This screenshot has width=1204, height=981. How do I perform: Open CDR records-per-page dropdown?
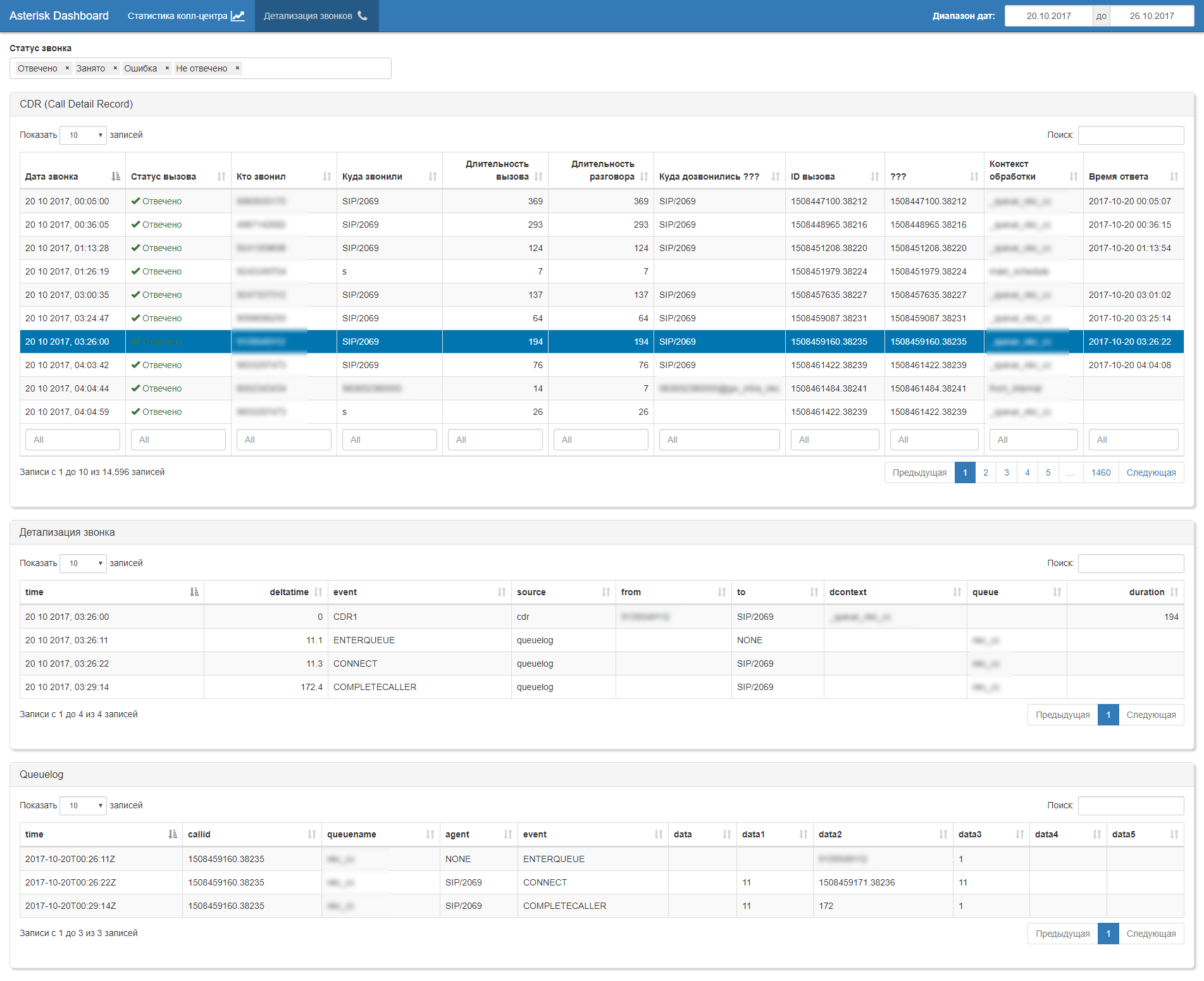coord(83,135)
